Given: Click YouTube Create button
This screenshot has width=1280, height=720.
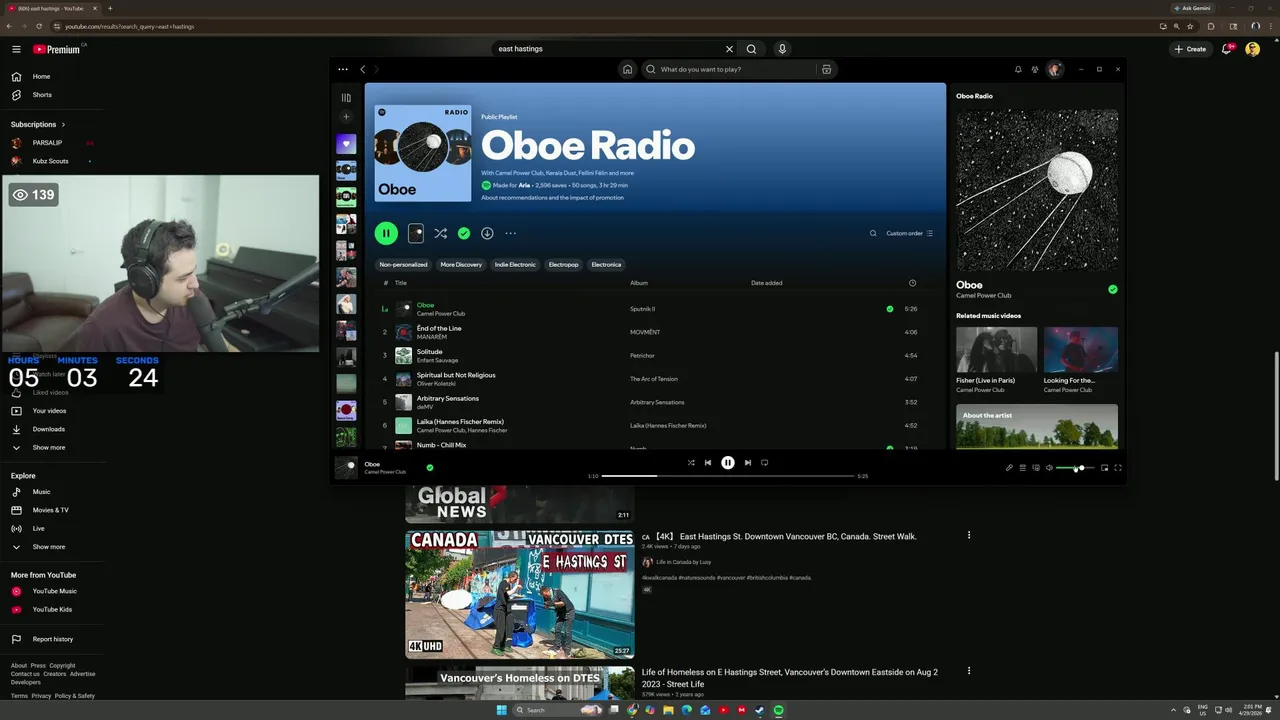Looking at the screenshot, I should coord(1191,49).
